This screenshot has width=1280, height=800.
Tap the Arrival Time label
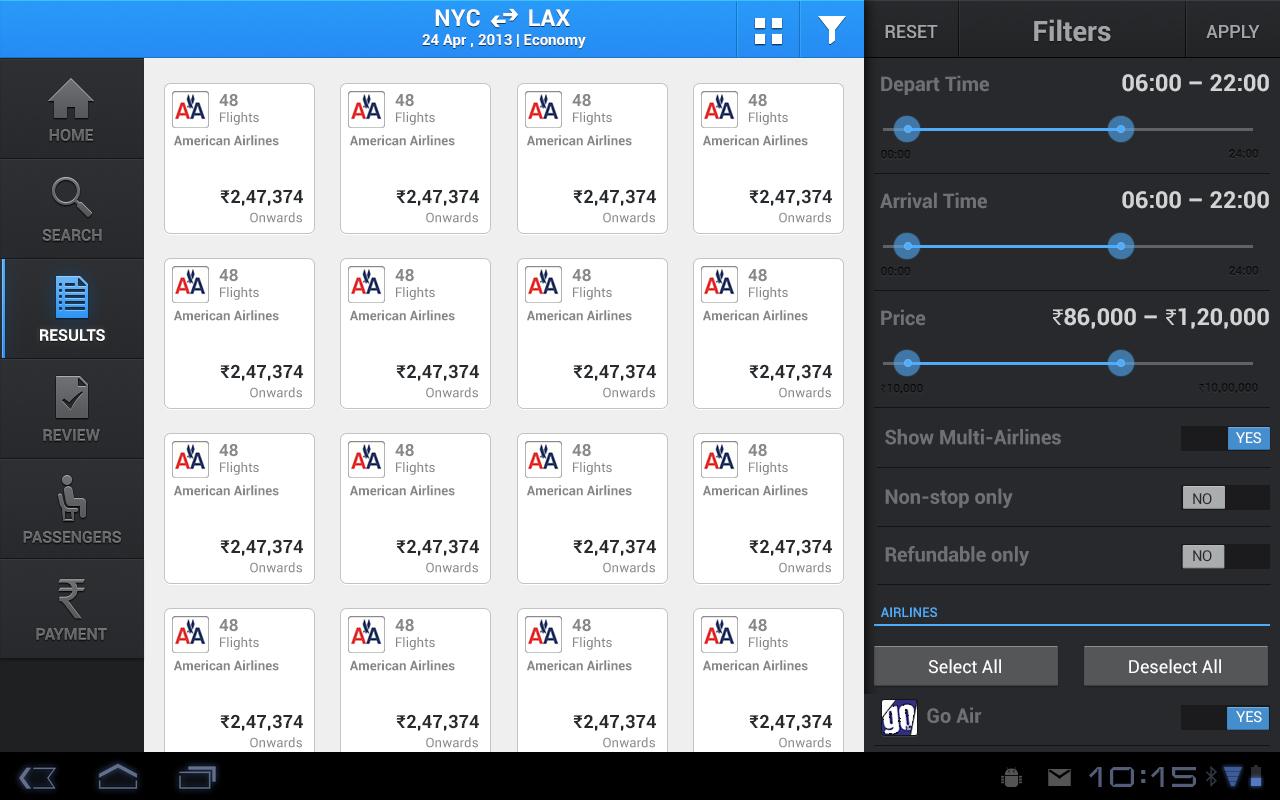pyautogui.click(x=933, y=201)
